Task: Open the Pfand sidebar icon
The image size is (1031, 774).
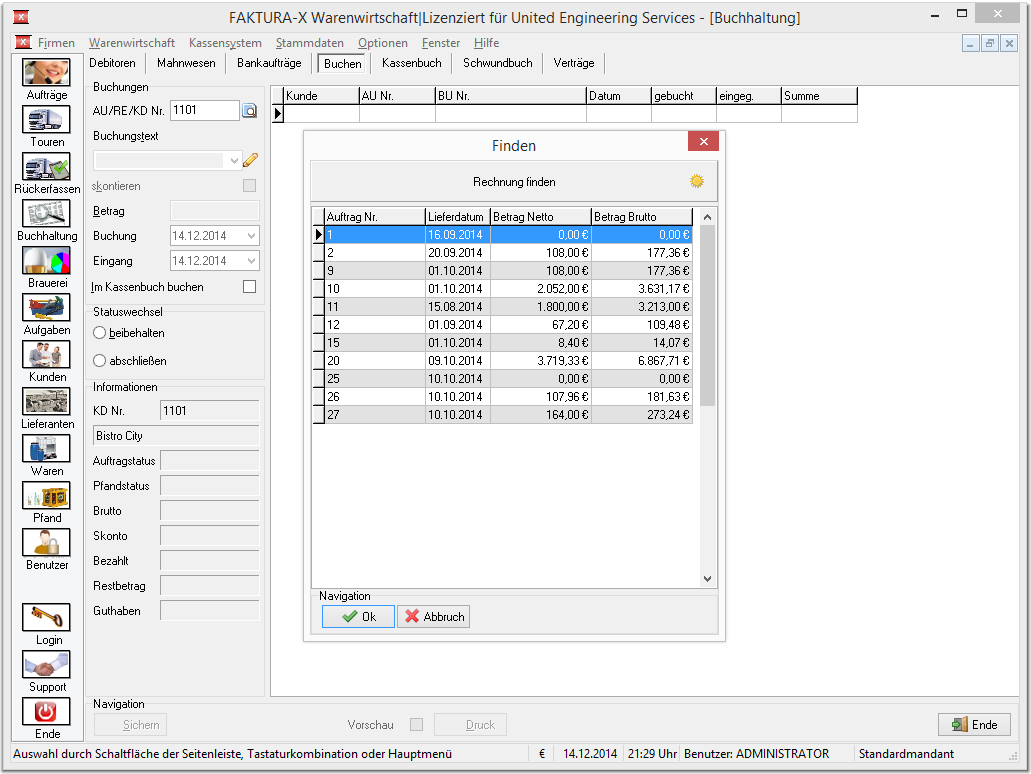Action: (x=46, y=496)
